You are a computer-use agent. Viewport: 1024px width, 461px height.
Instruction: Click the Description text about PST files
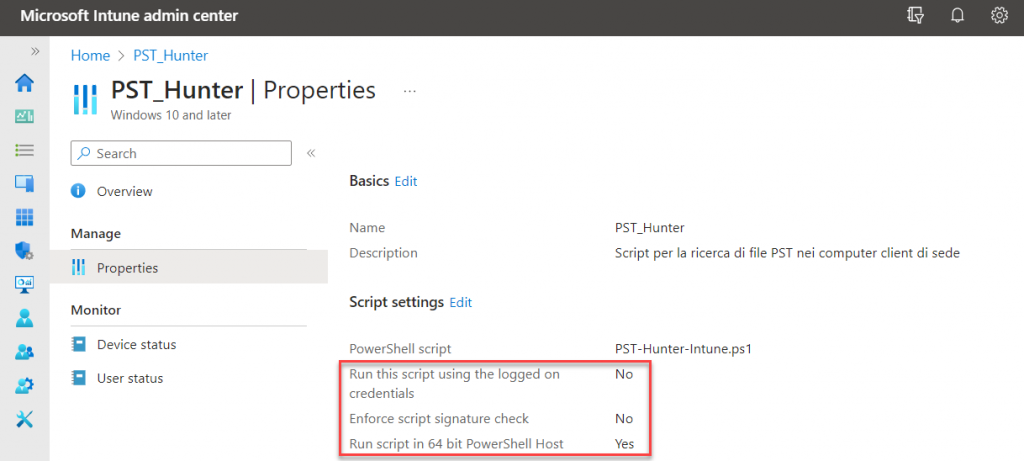(788, 253)
